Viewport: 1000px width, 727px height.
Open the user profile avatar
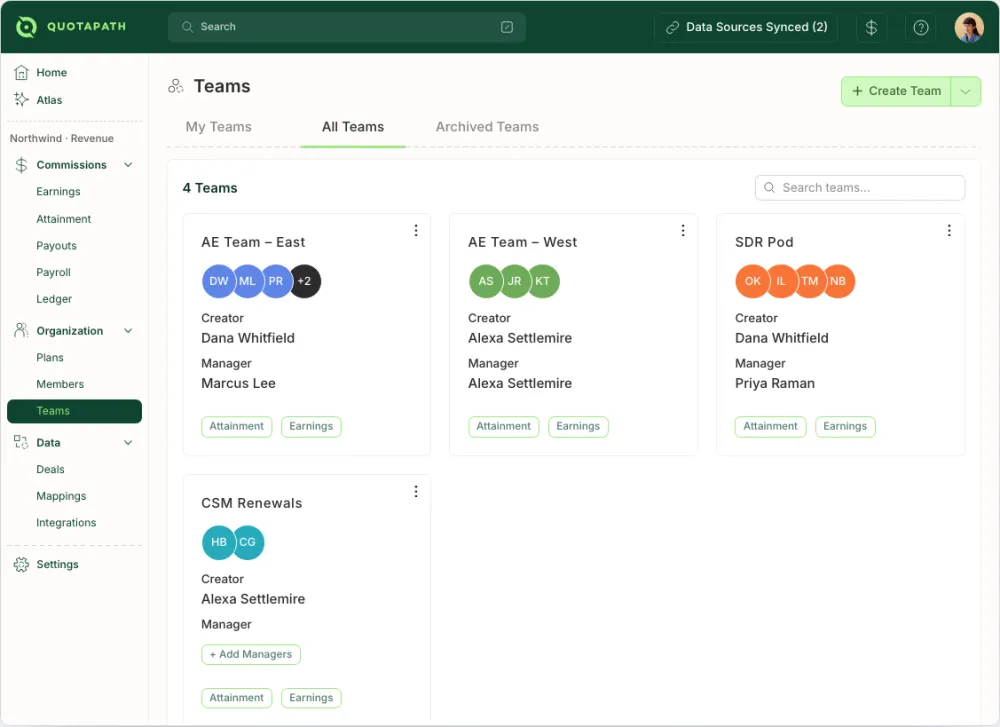coord(969,27)
